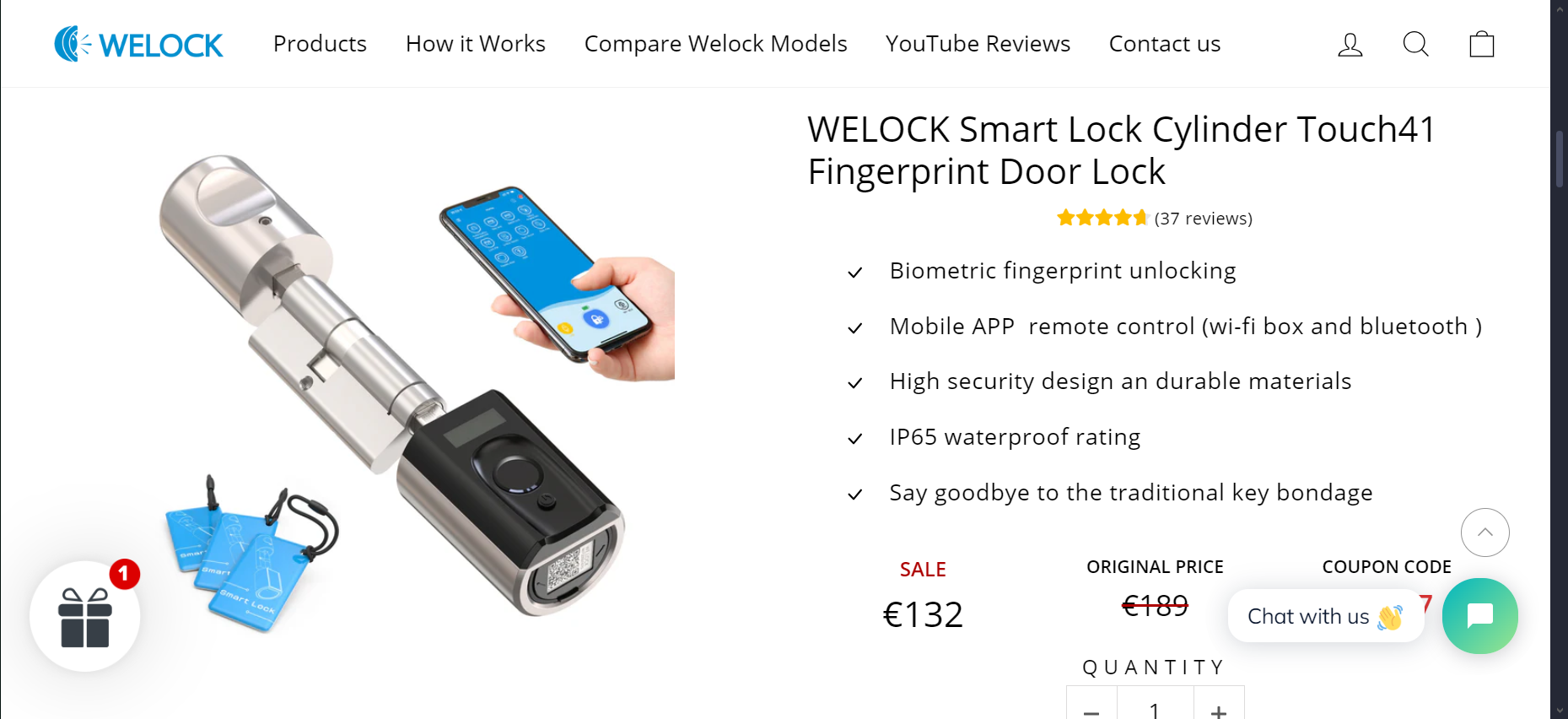Open the How it Works menu item
This screenshot has height=719, width=1568.
[x=475, y=44]
